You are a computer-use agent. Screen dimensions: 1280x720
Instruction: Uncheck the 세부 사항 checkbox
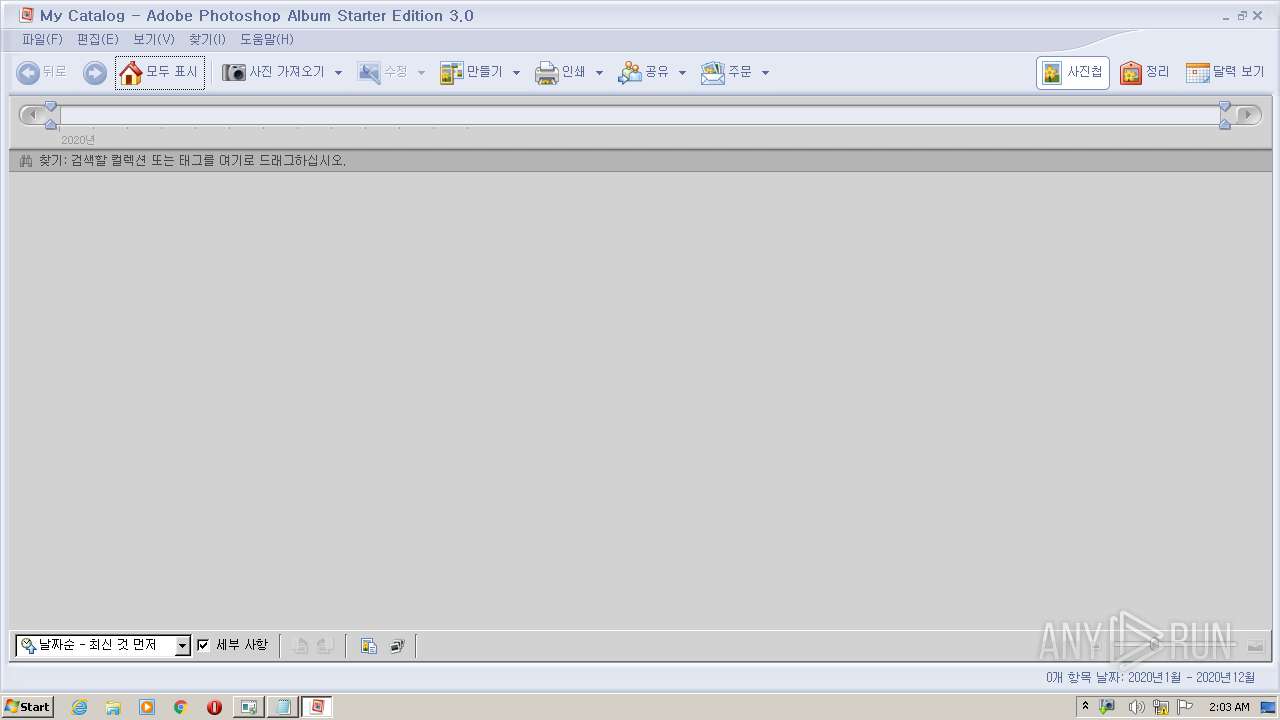tap(203, 645)
